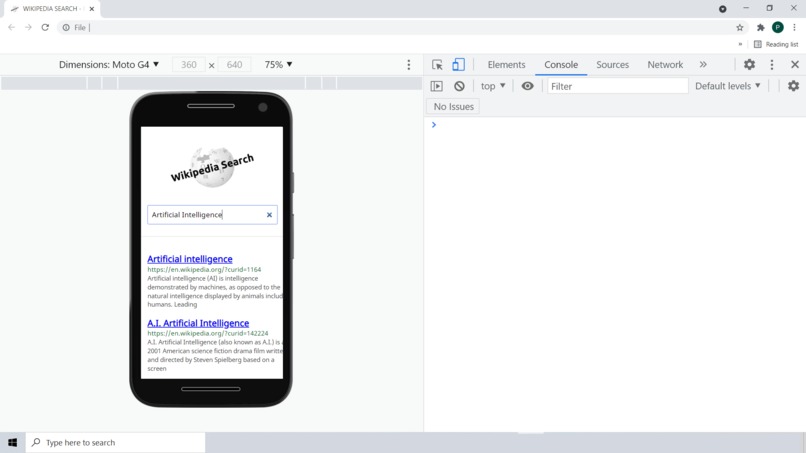Viewport: 806px width, 453px height.
Task: Open the site information icon beside File
Action: pyautogui.click(x=66, y=28)
